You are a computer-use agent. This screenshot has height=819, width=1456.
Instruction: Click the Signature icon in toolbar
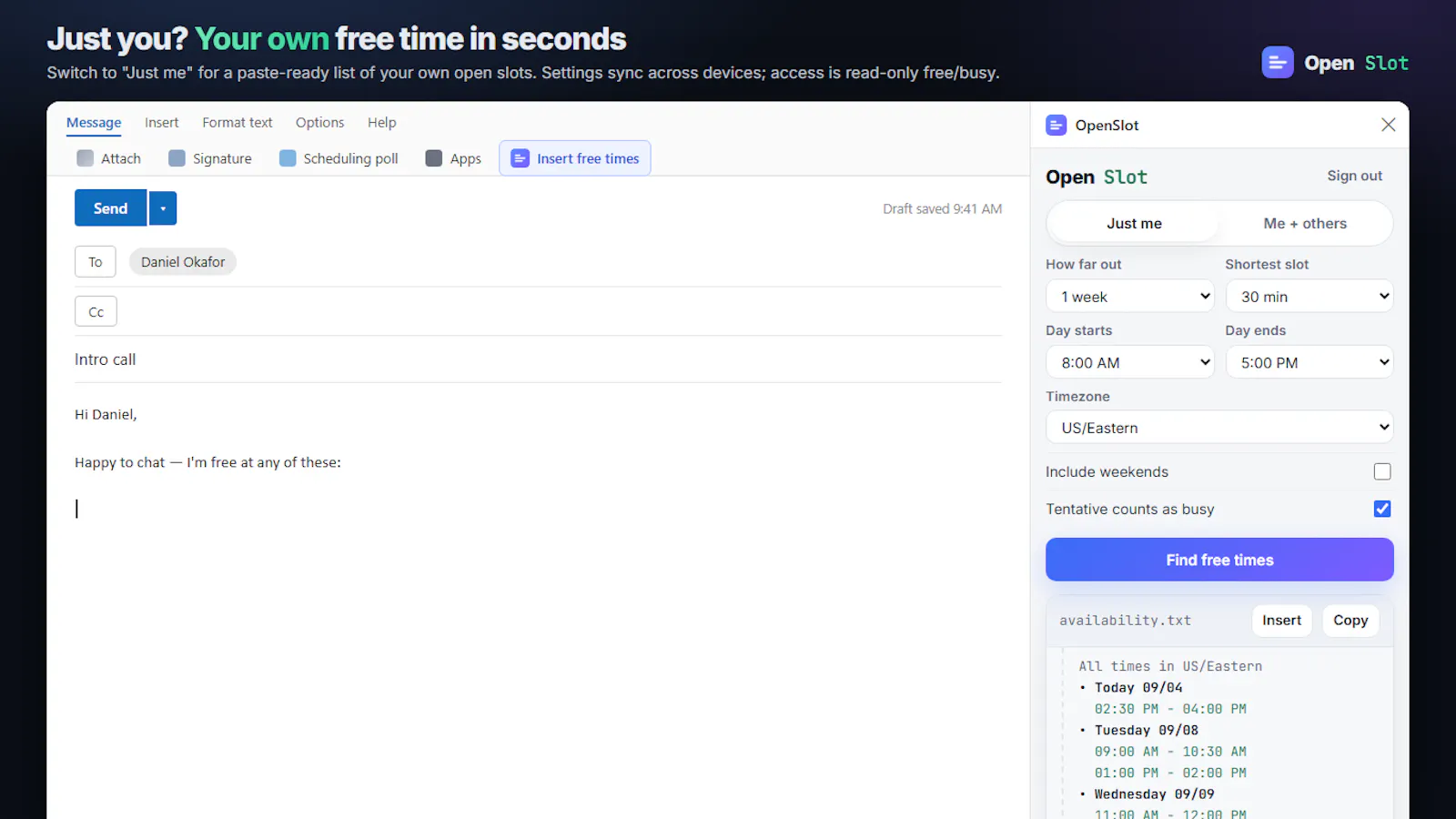point(177,158)
